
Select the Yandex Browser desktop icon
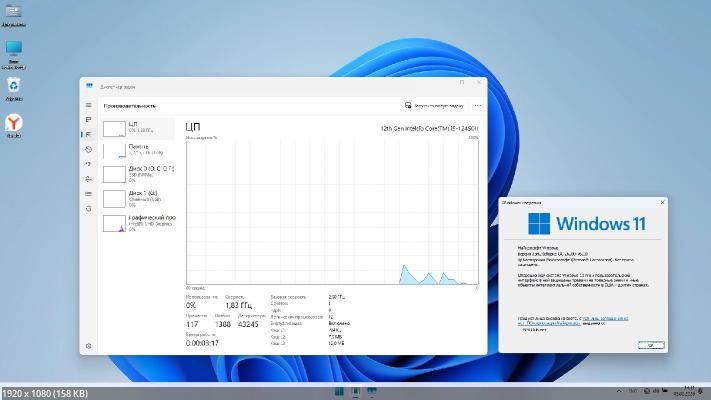(x=14, y=124)
